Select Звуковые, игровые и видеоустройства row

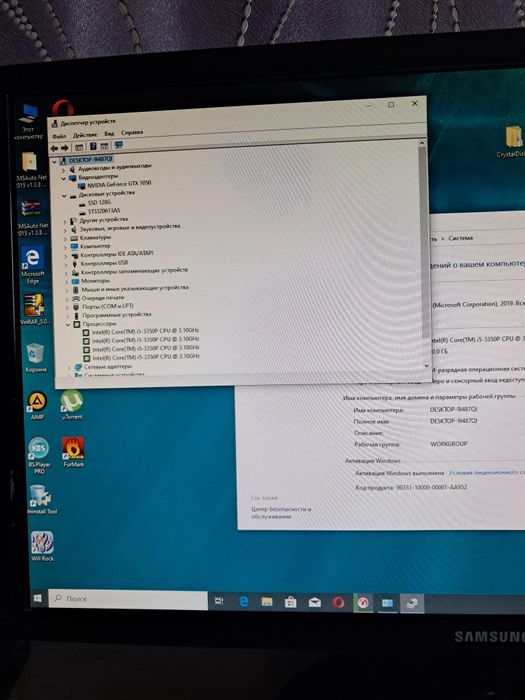126,228
